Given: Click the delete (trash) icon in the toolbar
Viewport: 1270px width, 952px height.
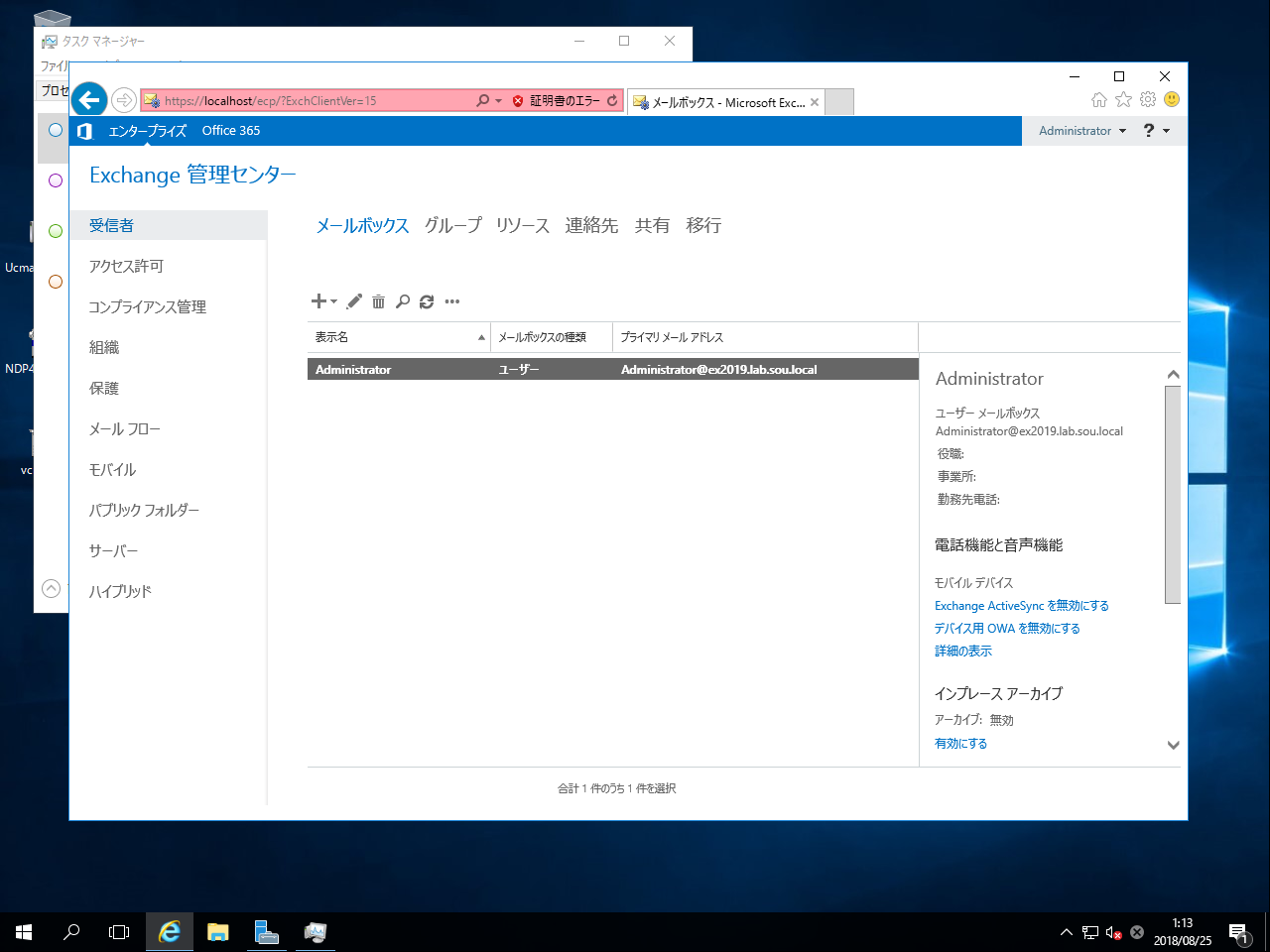Looking at the screenshot, I should (378, 301).
